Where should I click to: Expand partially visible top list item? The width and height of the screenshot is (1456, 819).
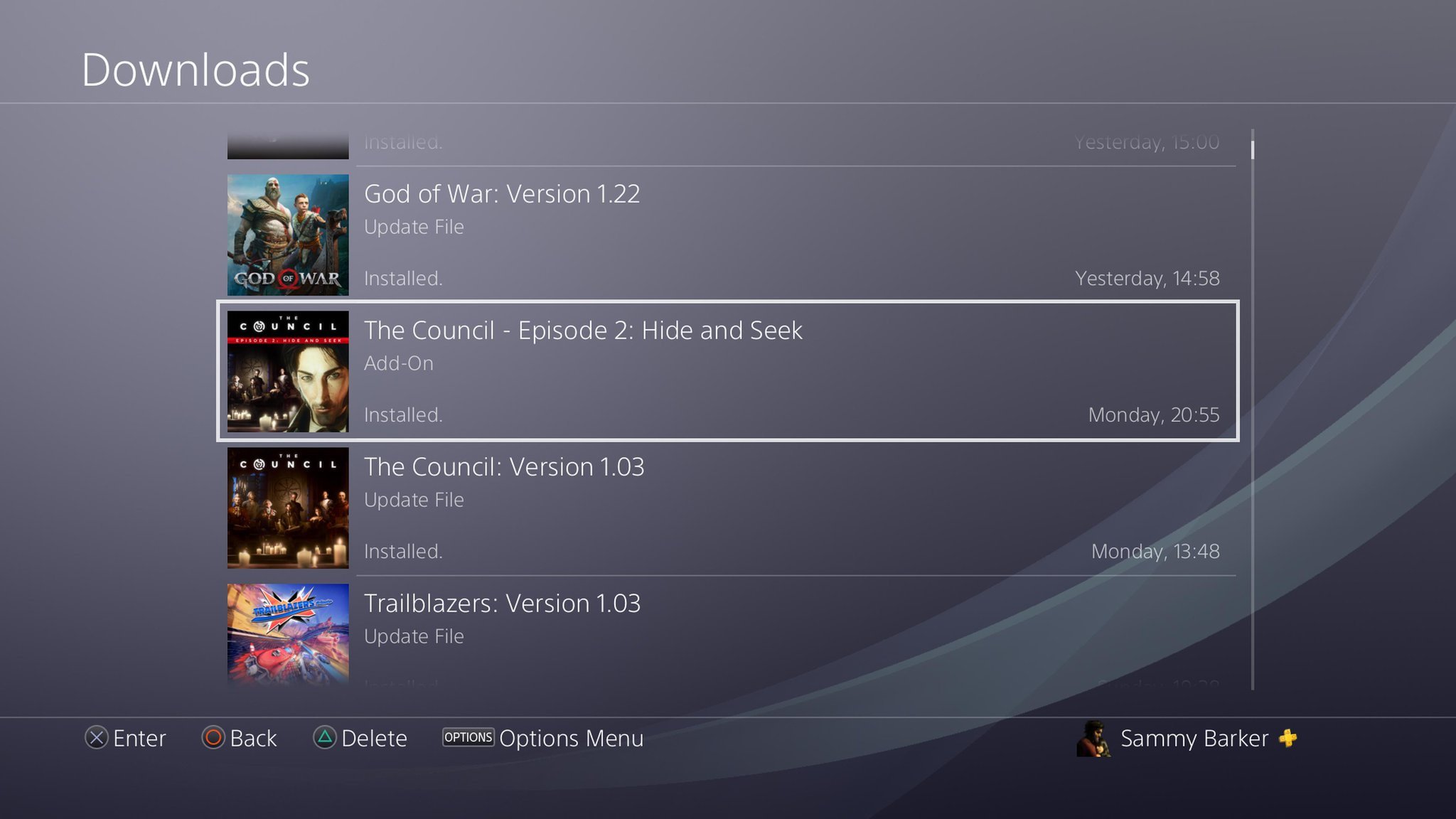[727, 141]
